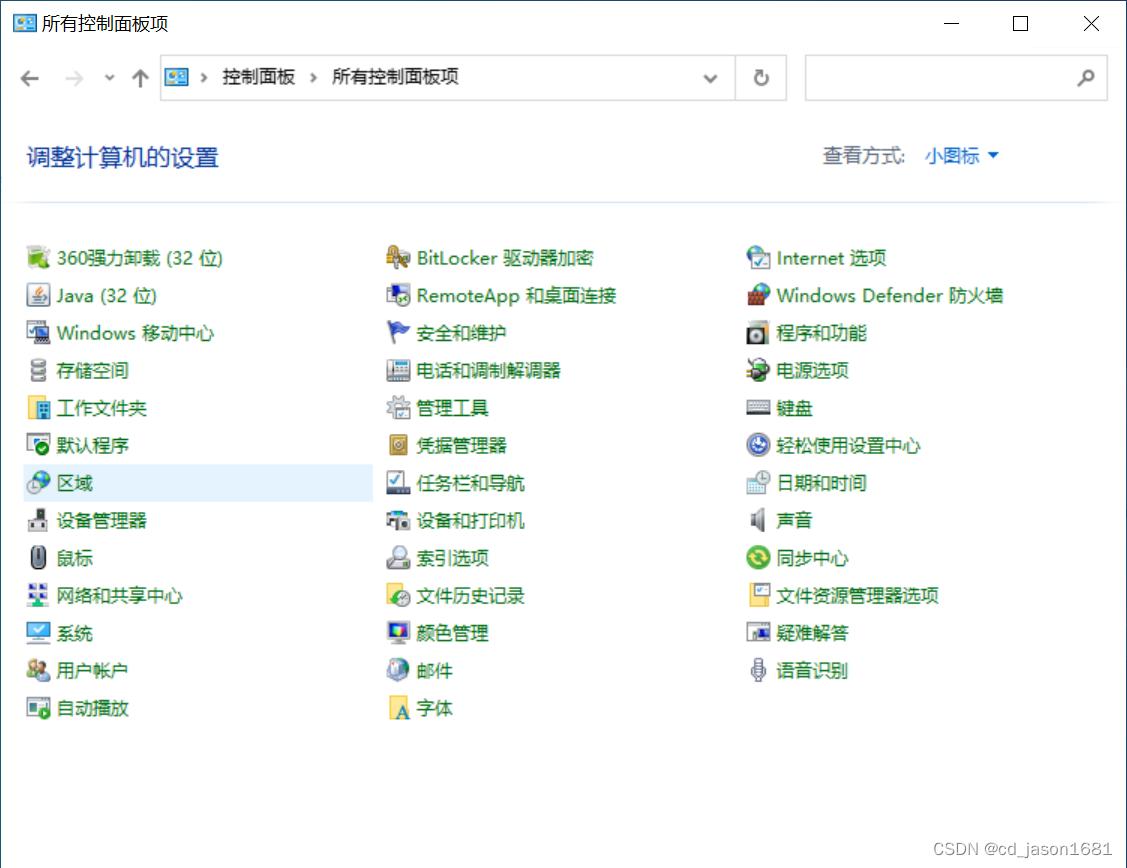Open the 查看方式 view dropdown
Viewport: 1127px width, 868px height.
958,155
